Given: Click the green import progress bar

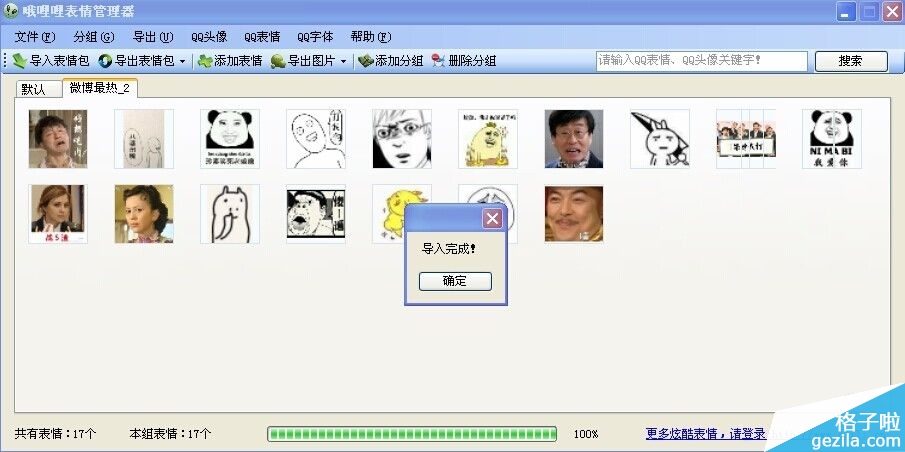Looking at the screenshot, I should (x=412, y=434).
